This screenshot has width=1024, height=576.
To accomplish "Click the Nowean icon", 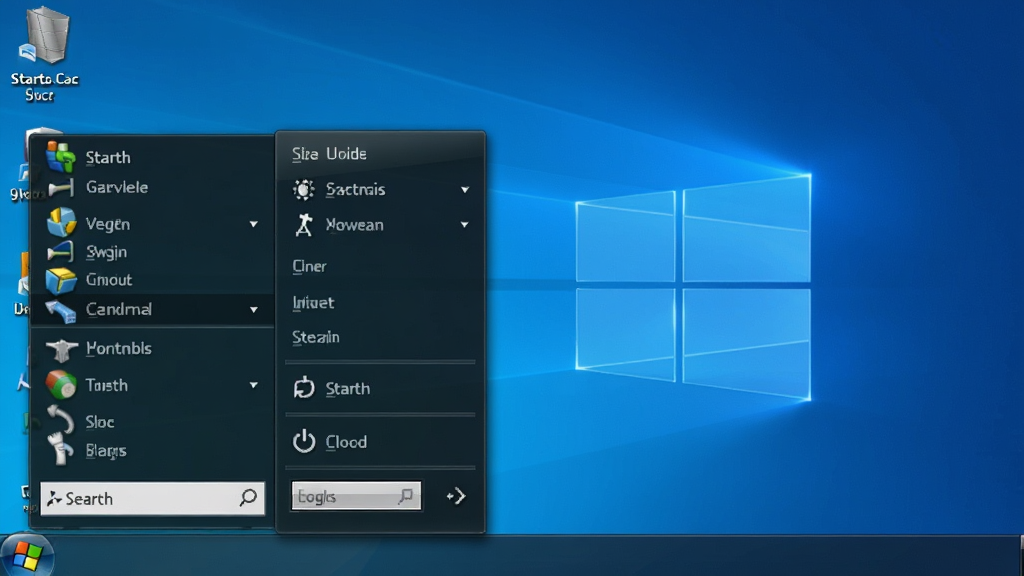I will [304, 225].
